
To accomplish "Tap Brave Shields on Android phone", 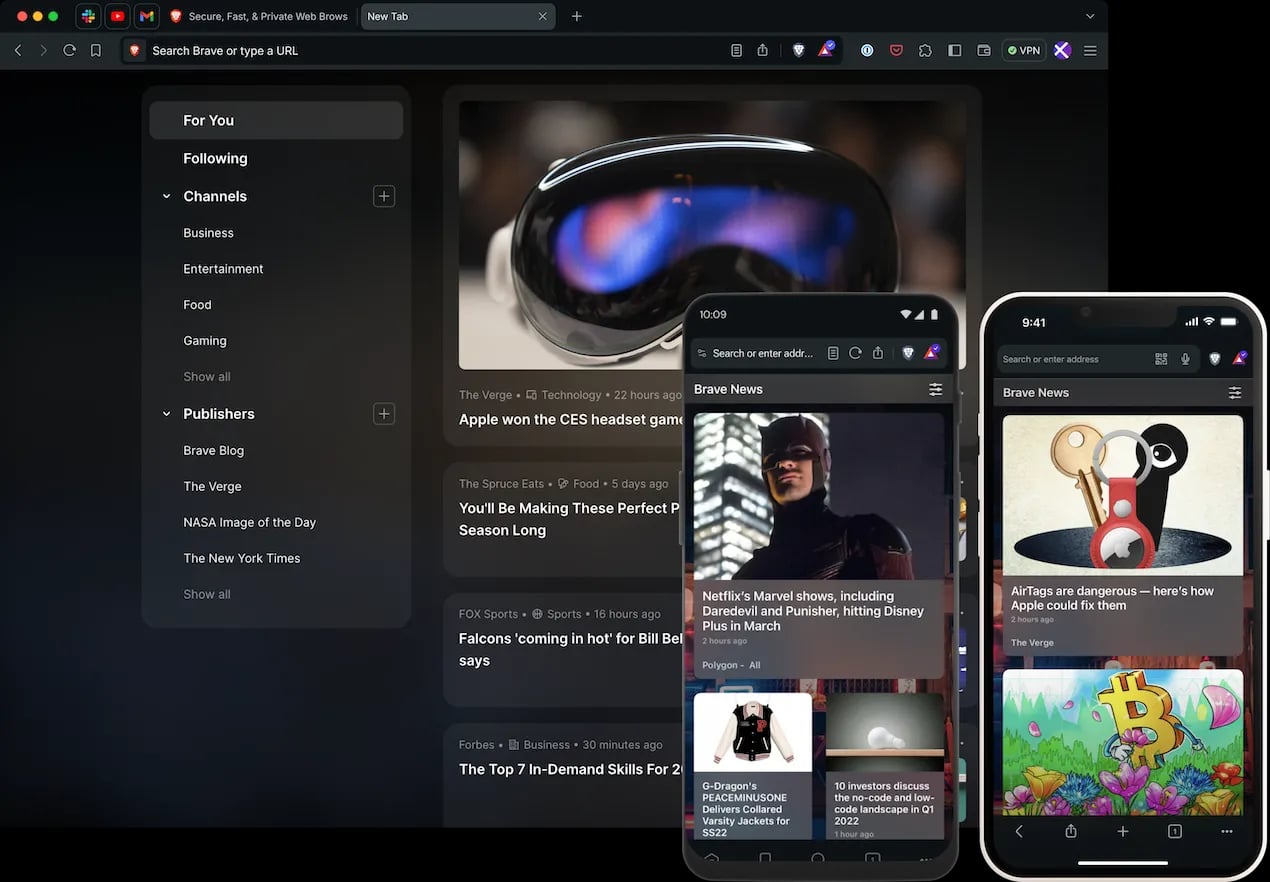I will point(908,353).
